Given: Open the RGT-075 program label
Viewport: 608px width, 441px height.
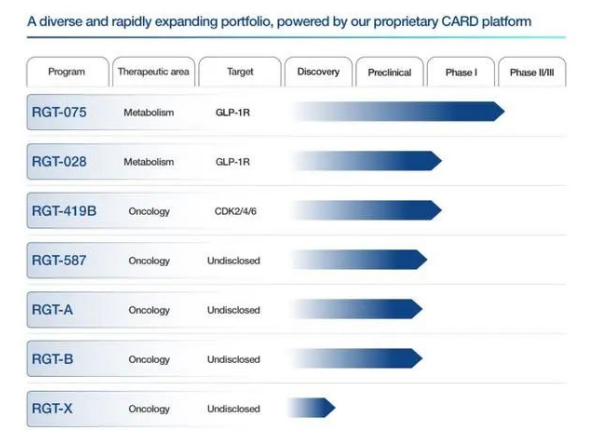Looking at the screenshot, I should point(60,112).
